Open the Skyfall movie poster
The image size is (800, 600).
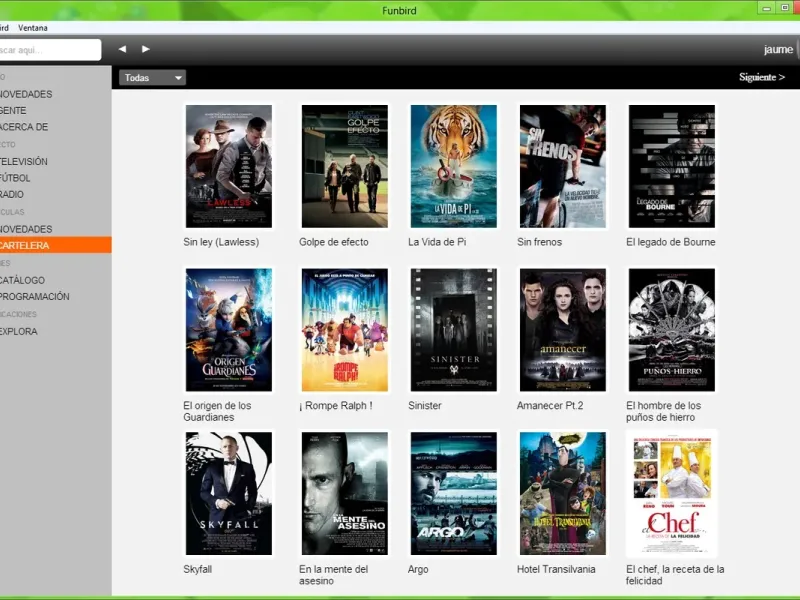click(229, 493)
